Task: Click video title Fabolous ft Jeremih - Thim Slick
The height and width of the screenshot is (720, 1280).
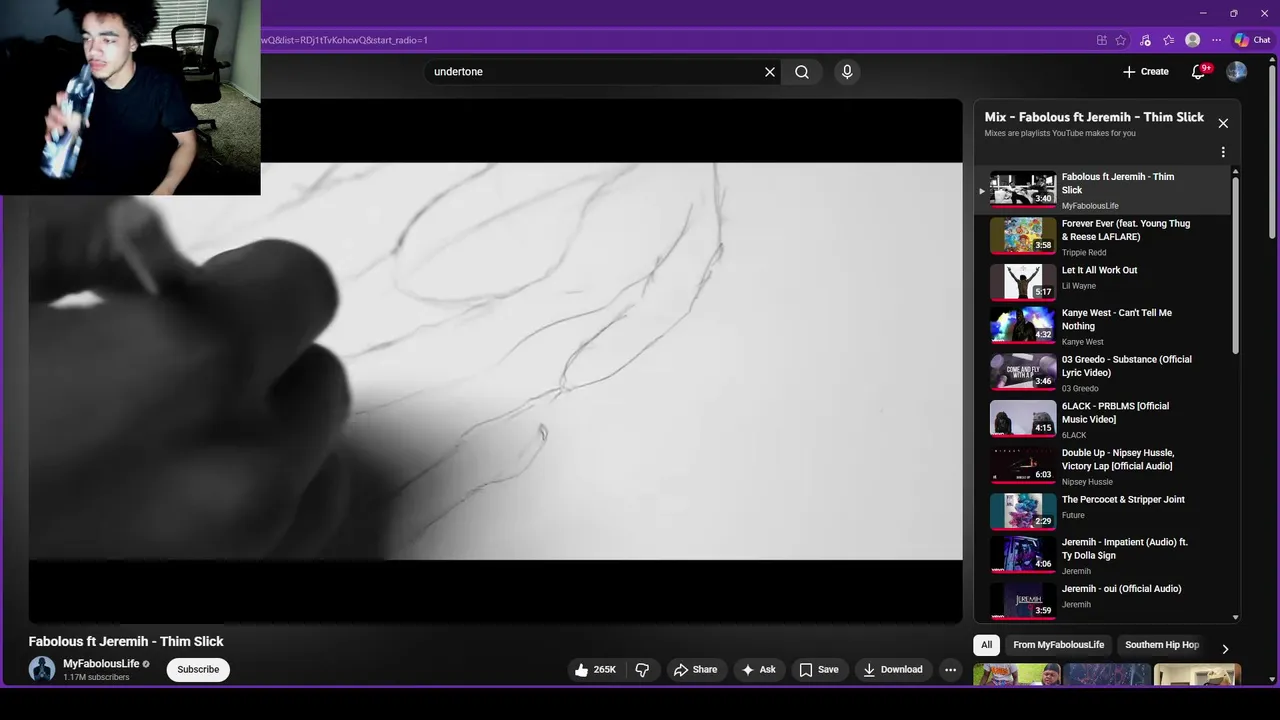Action: tap(126, 642)
